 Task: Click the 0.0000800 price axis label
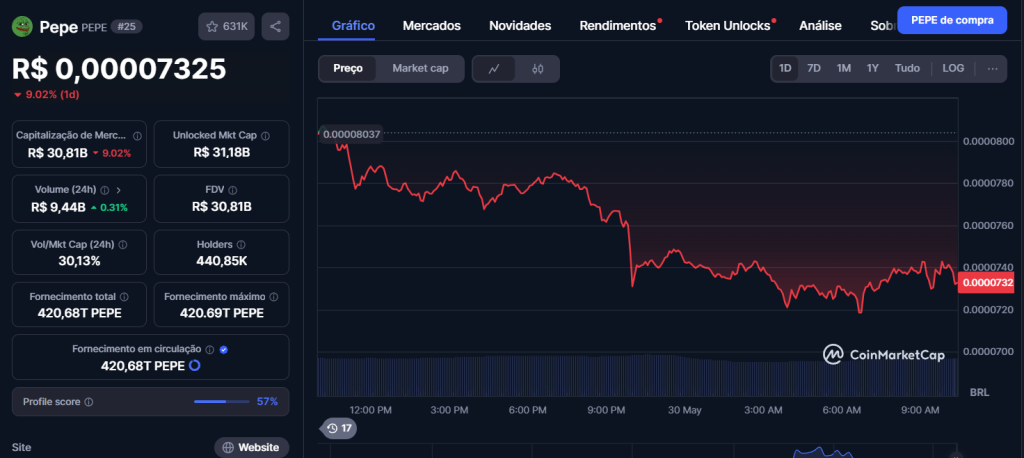[x=988, y=141]
